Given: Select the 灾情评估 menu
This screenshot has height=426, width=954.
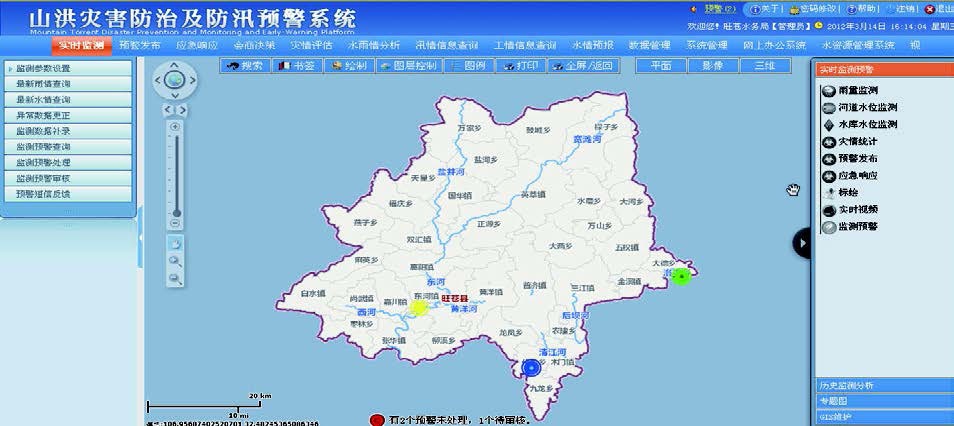Looking at the screenshot, I should pos(311,46).
